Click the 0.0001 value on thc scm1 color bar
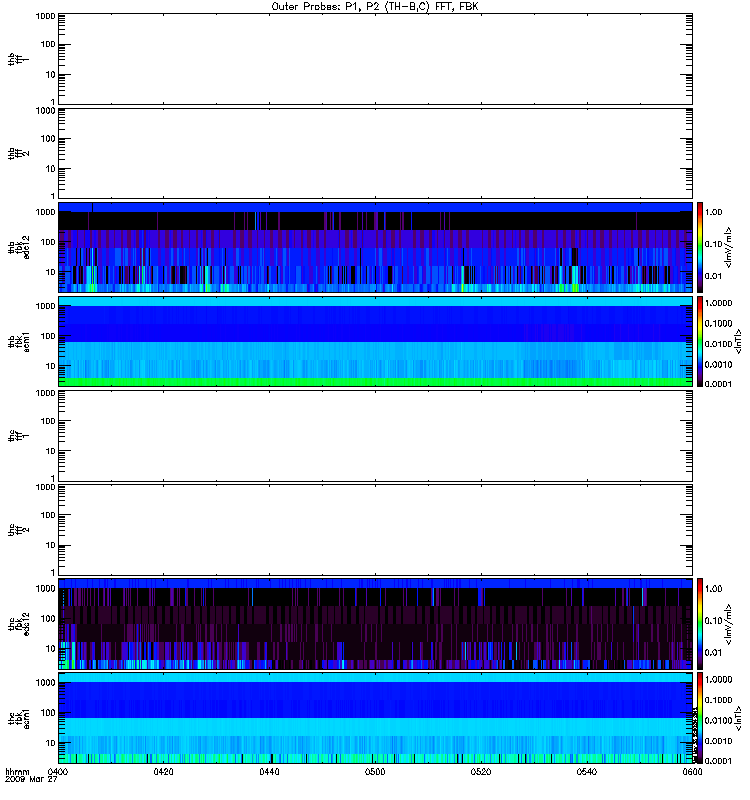This screenshot has height=800, width=750. (718, 761)
